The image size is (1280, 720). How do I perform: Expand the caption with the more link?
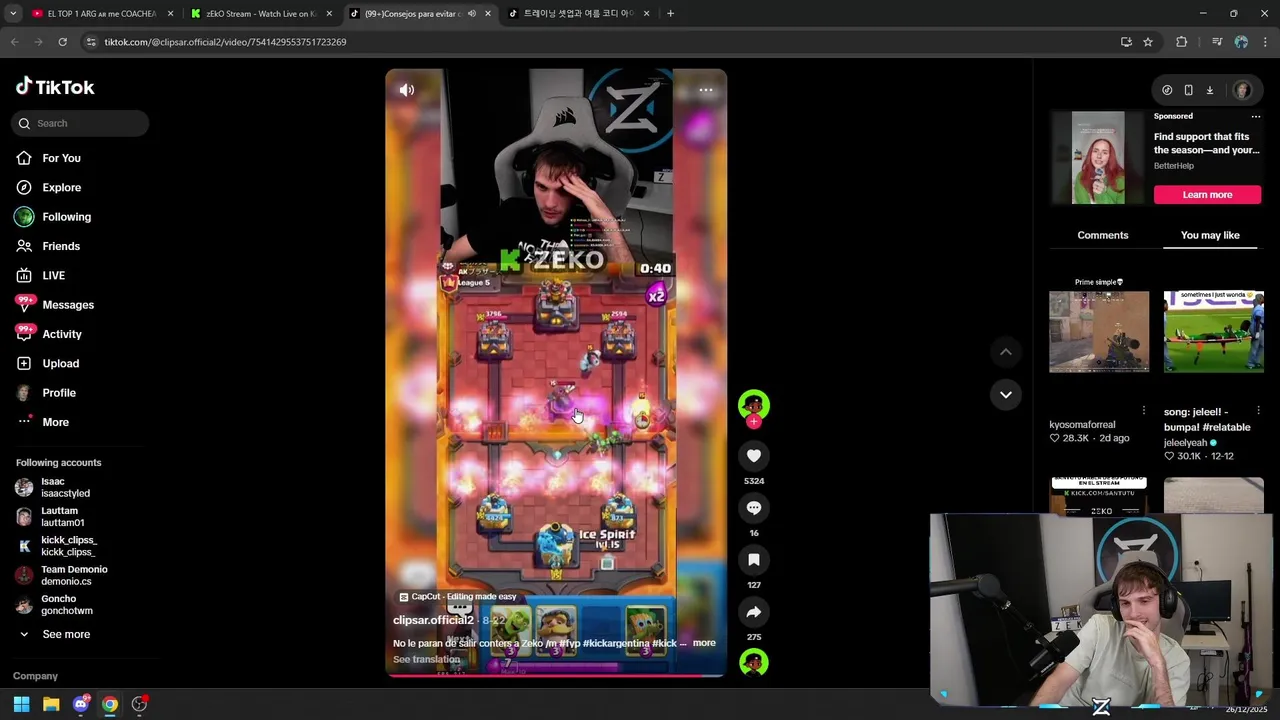point(704,643)
